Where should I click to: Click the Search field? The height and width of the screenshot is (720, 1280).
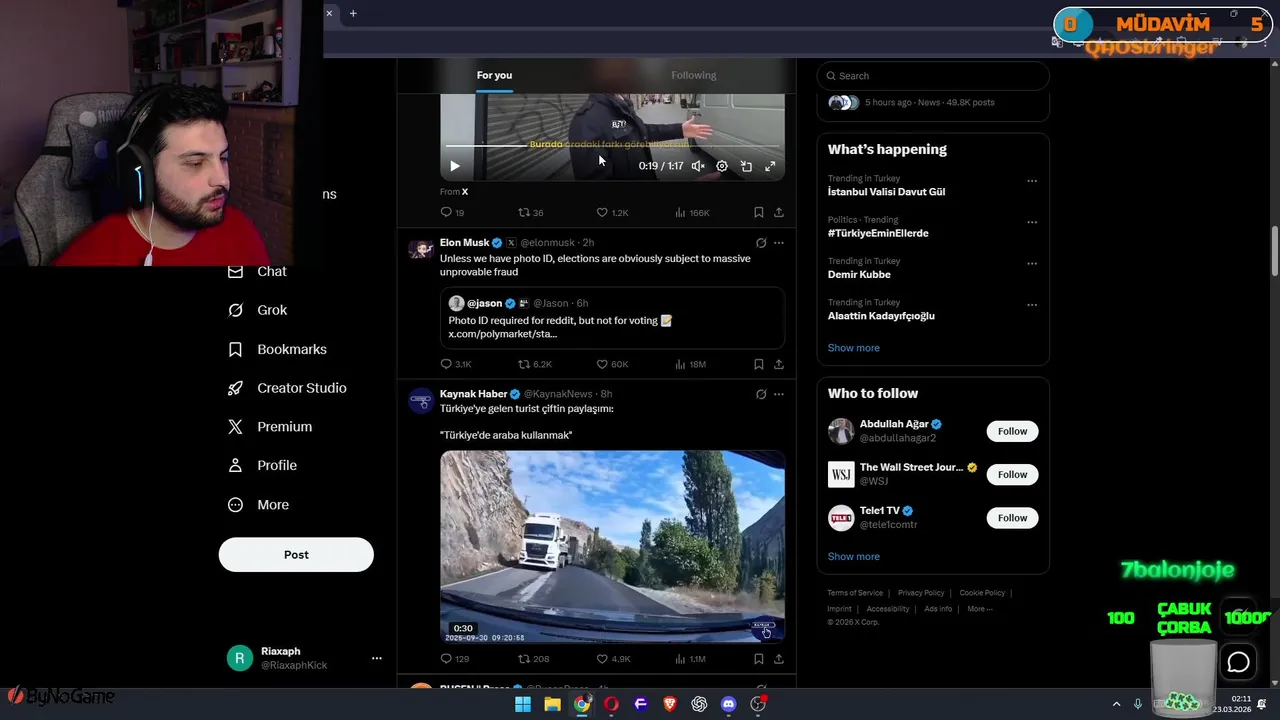click(x=933, y=76)
